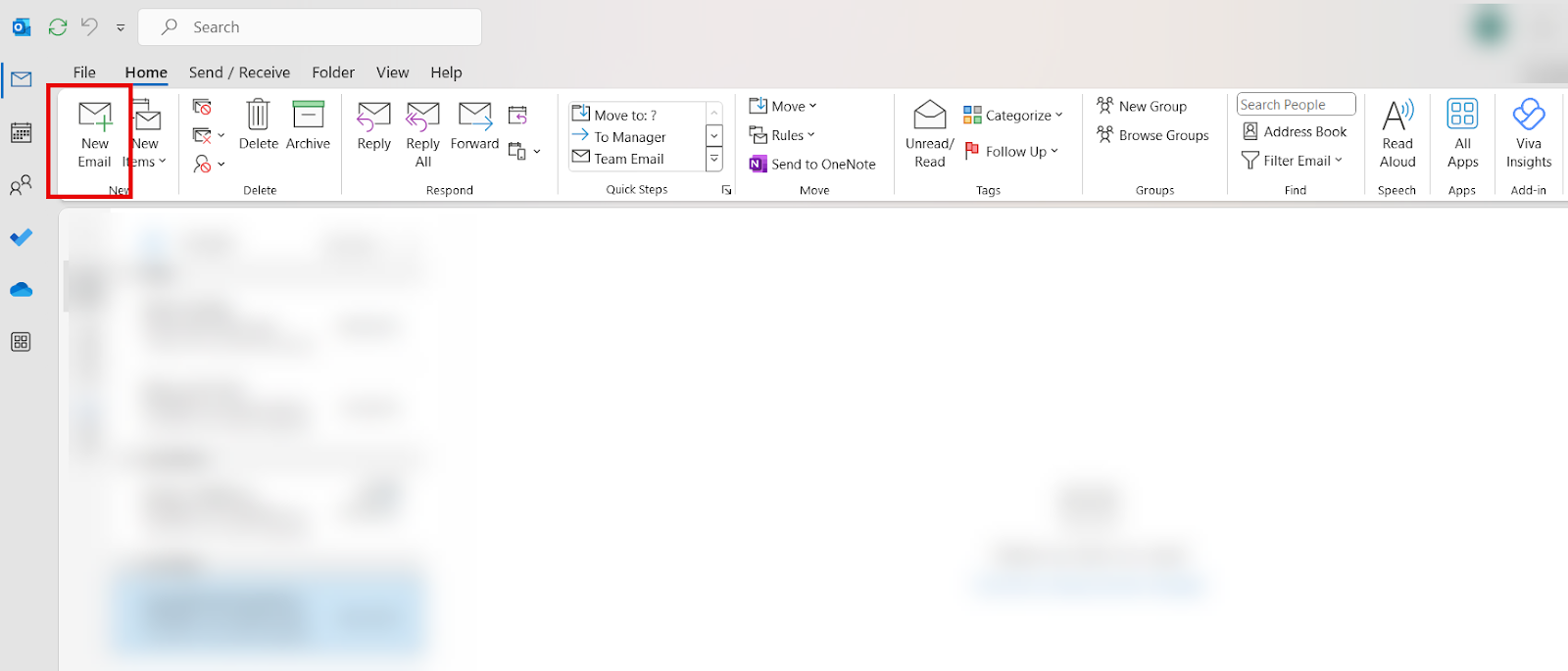
Task: Click the Outlook app logo icon
Action: tap(22, 27)
